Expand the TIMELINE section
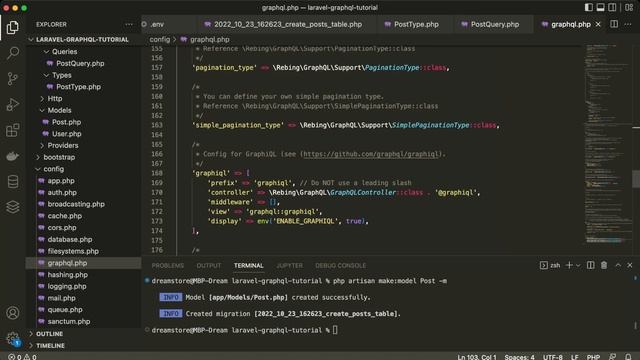The image size is (640, 360). (x=50, y=346)
